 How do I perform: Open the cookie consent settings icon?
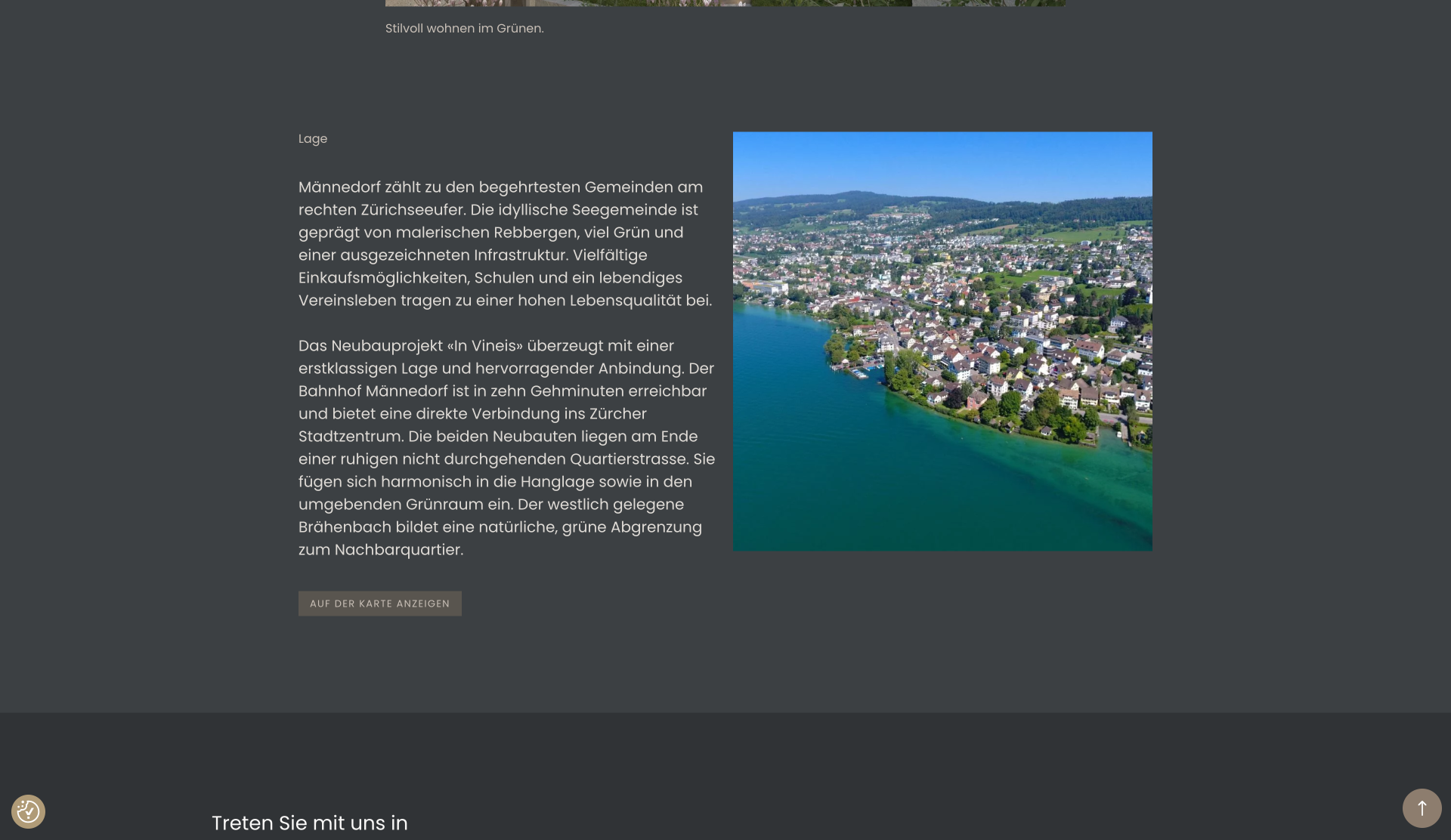[28, 811]
